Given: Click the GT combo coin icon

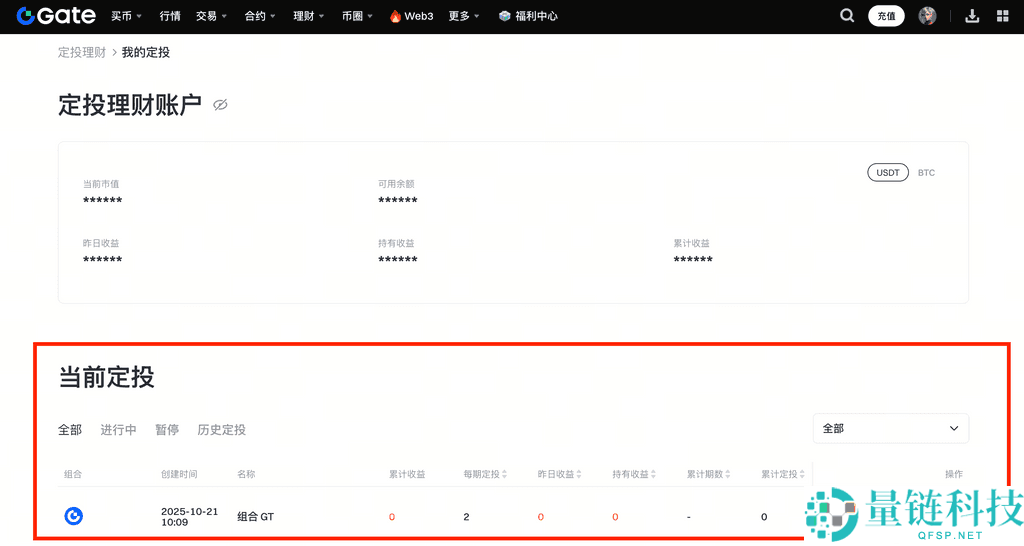Looking at the screenshot, I should tap(73, 516).
